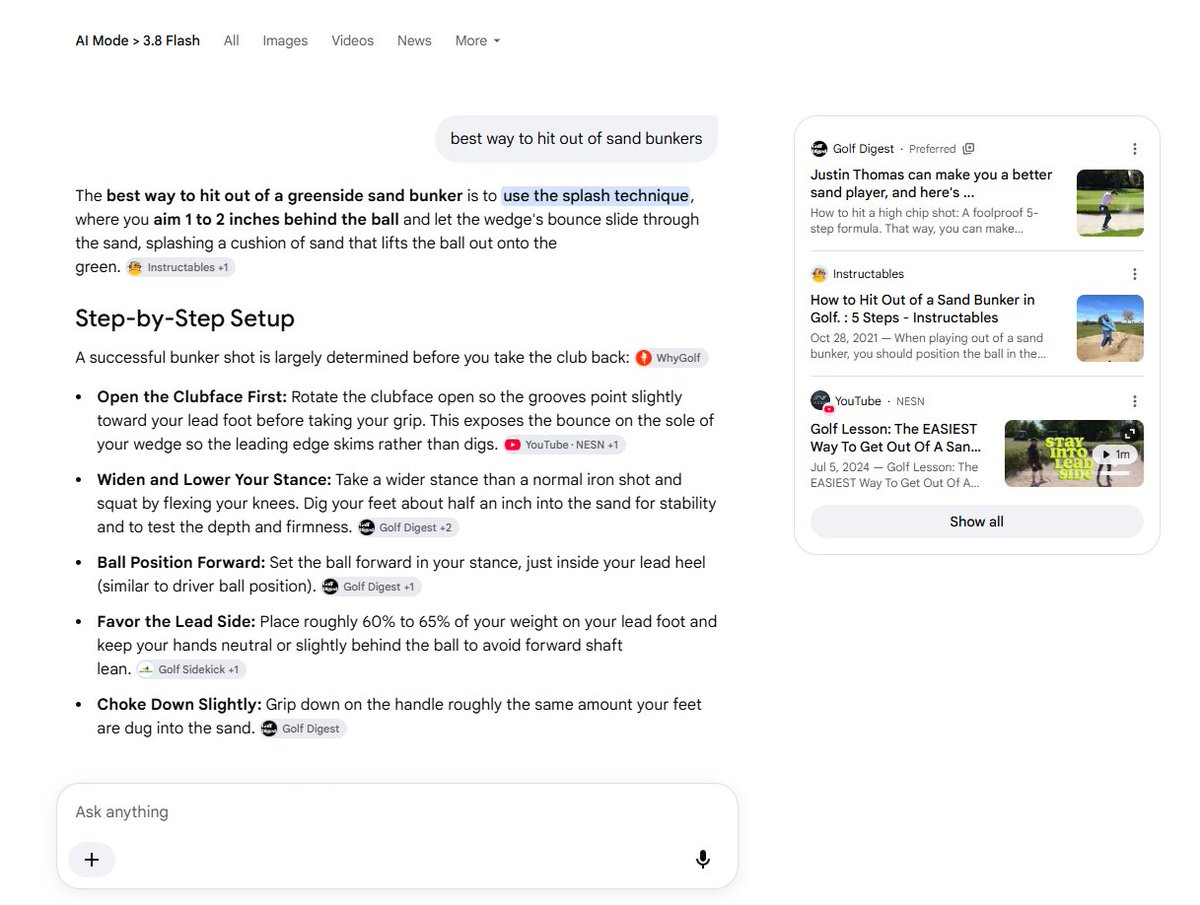Viewport: 1200px width, 905px height.
Task: Click the Step-by-Step Setup heading
Action: (185, 319)
